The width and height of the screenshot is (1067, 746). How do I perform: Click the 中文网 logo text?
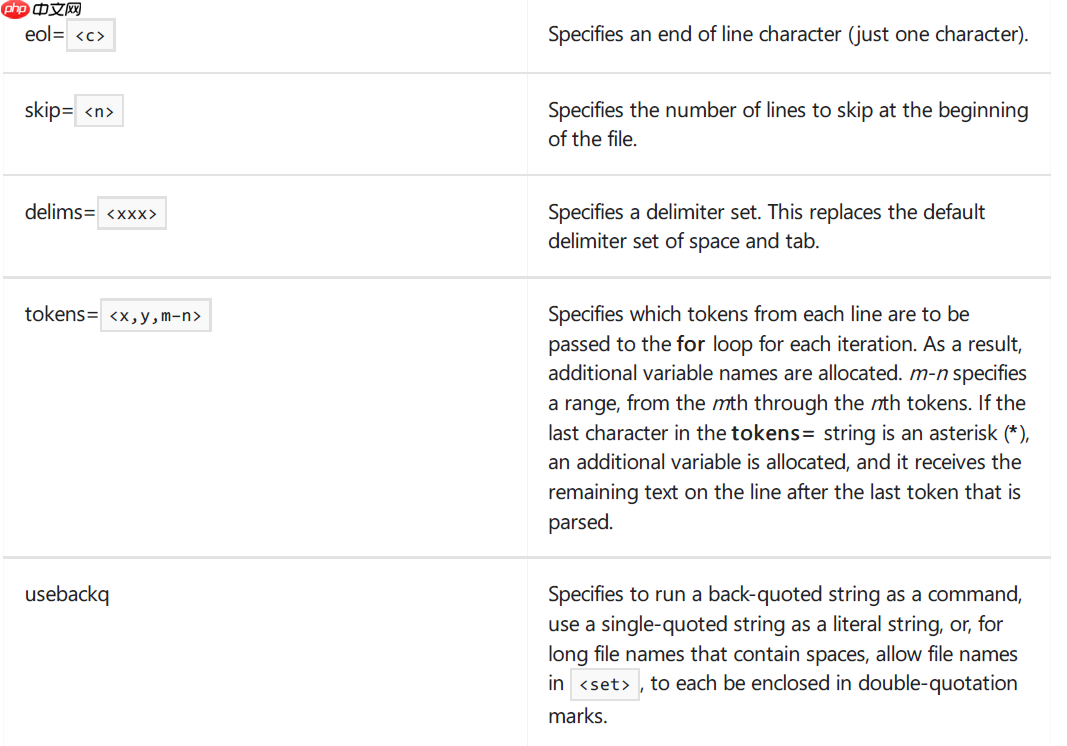coord(57,10)
